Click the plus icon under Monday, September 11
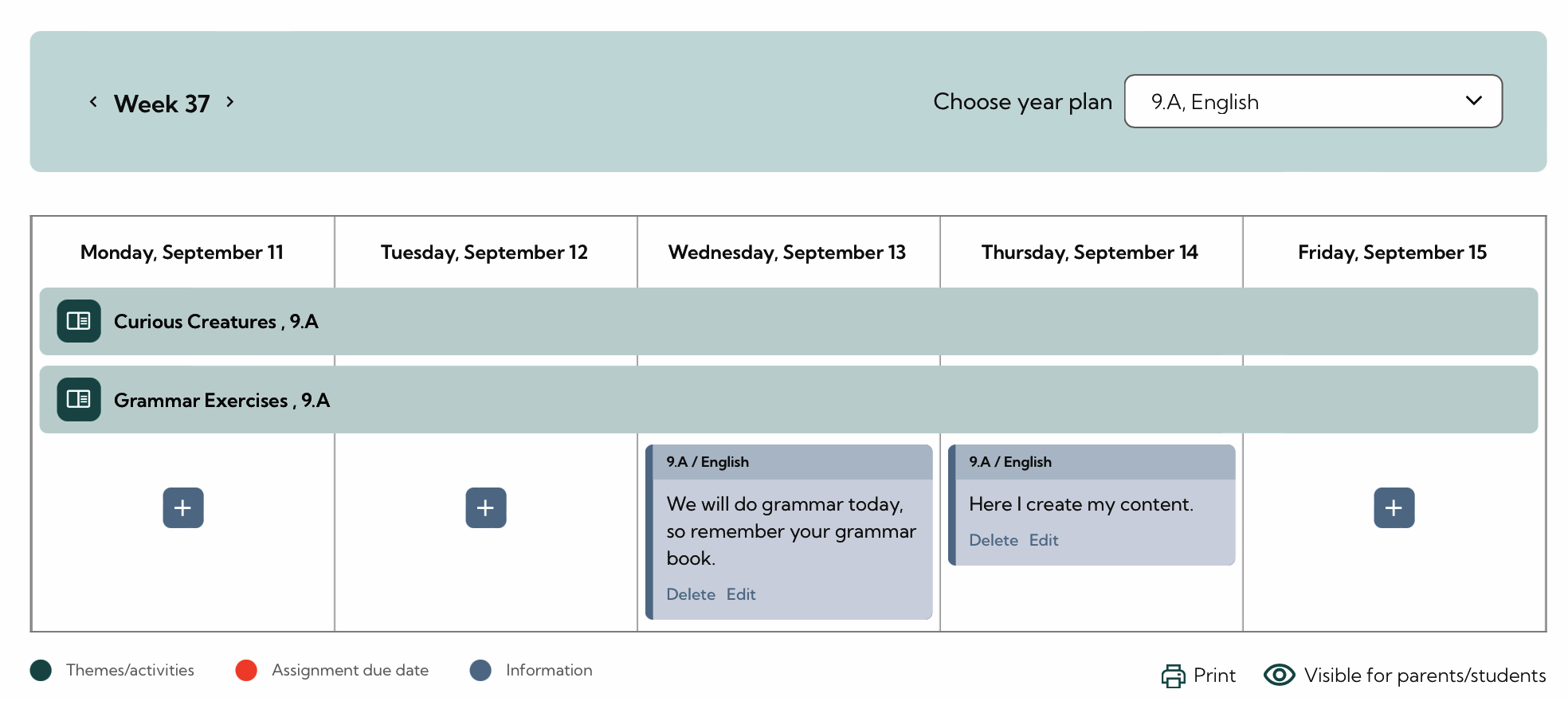1568x701 pixels. pos(183,507)
